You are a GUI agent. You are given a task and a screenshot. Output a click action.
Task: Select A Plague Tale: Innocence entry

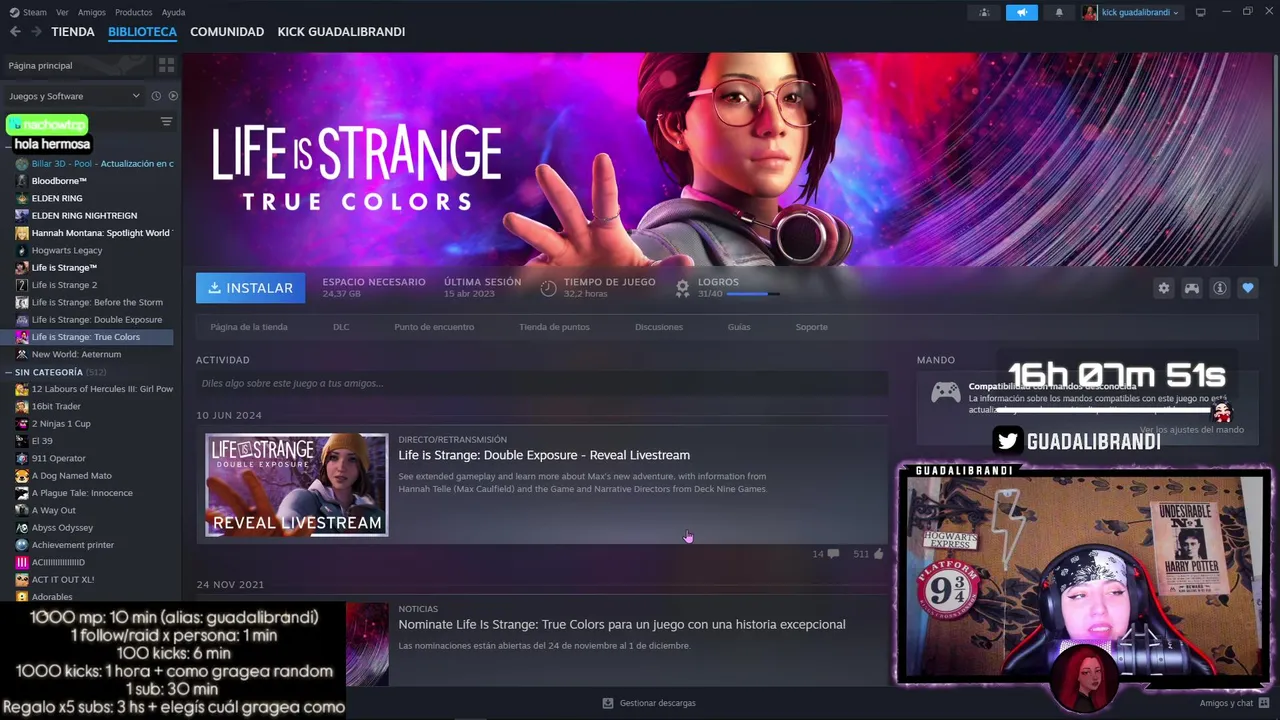pyautogui.click(x=82, y=493)
